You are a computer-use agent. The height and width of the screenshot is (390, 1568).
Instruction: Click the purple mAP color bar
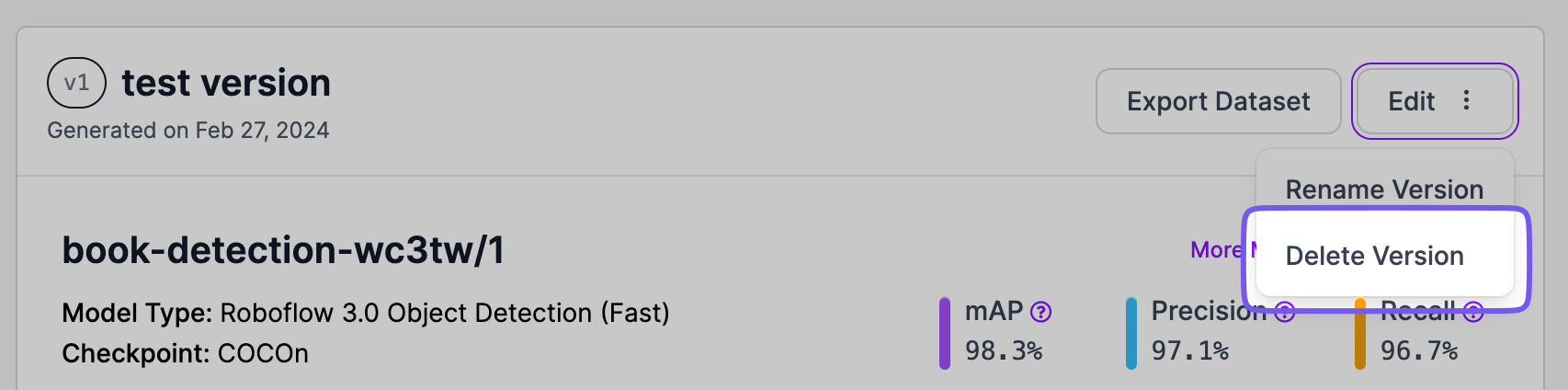click(945, 333)
